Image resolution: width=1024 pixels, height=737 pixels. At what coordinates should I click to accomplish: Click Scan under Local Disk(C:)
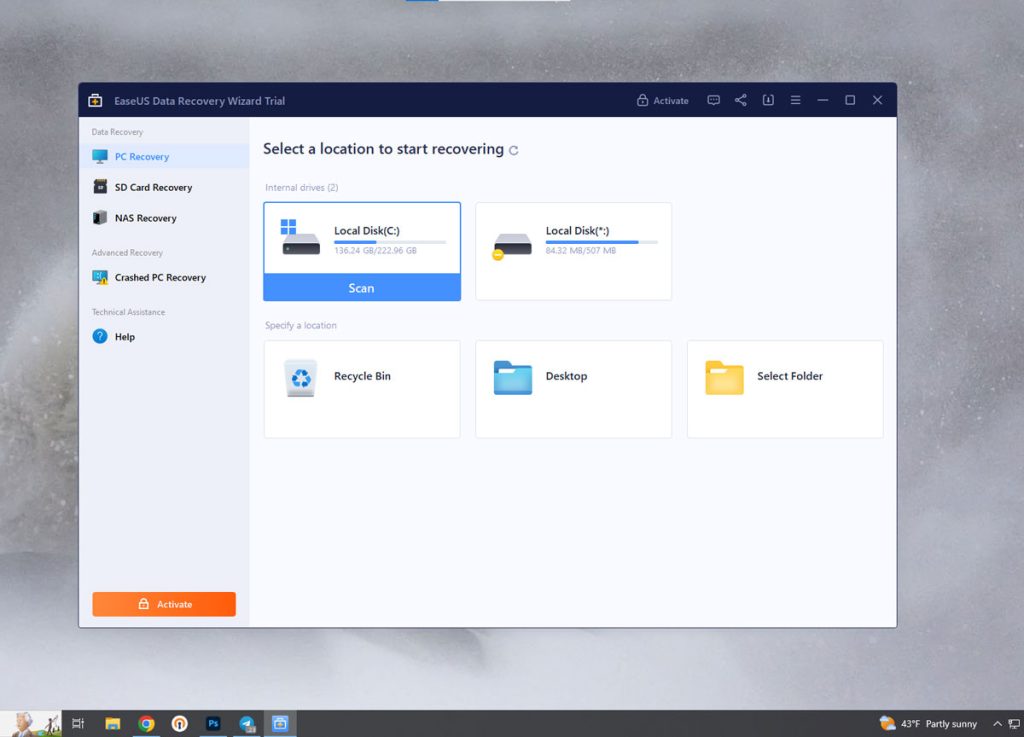[361, 288]
